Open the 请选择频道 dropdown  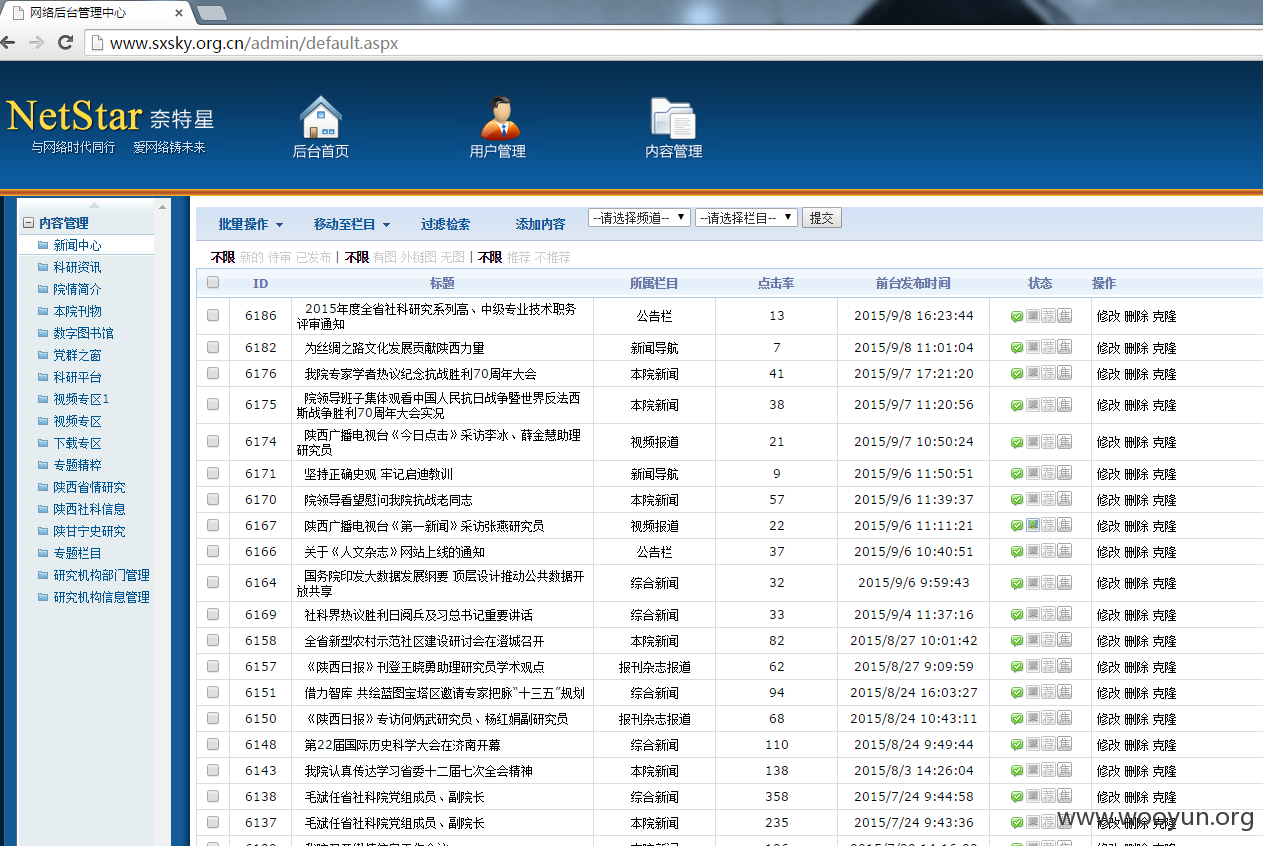639,218
